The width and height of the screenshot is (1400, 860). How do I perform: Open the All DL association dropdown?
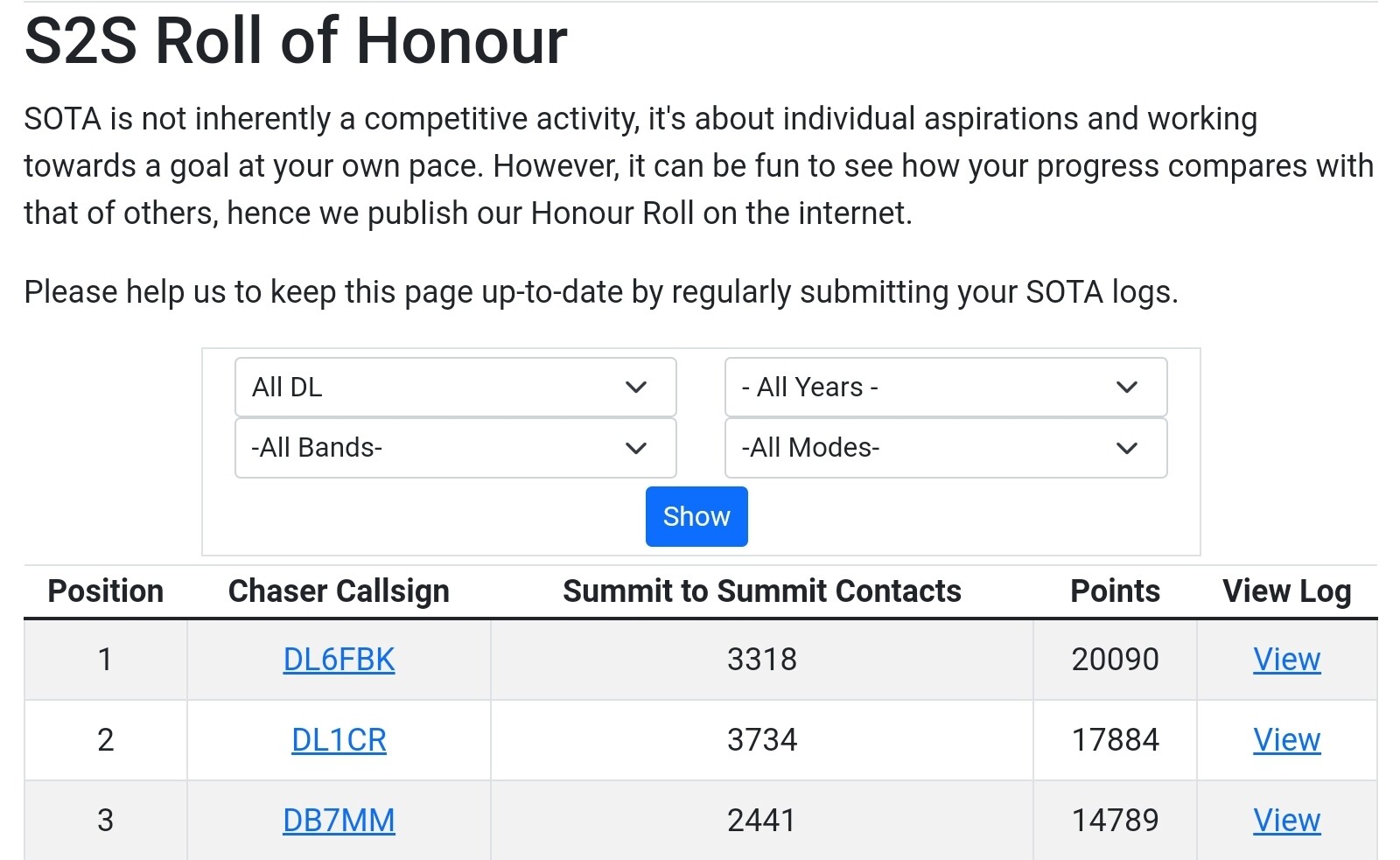(455, 387)
